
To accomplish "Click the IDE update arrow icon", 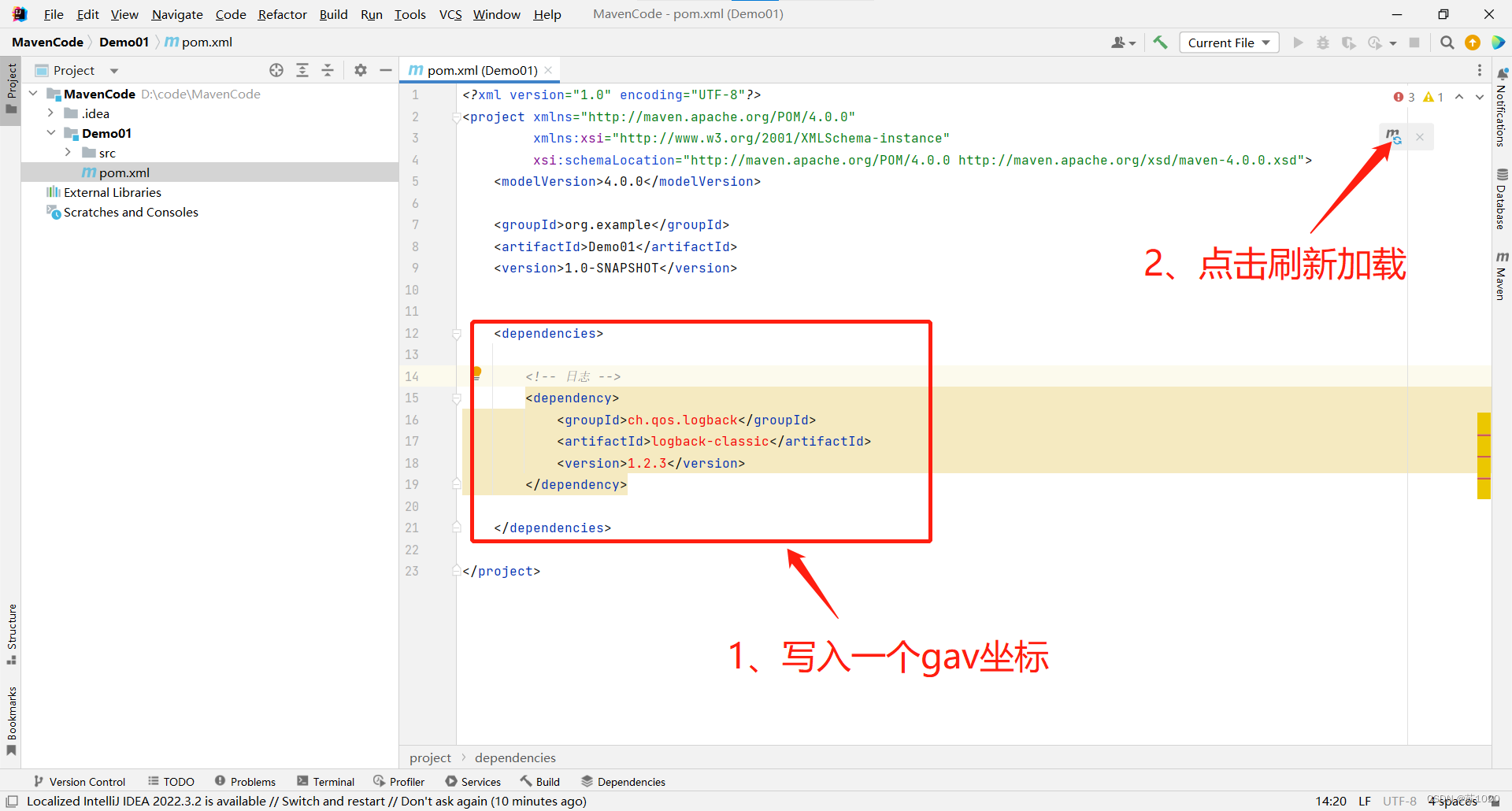I will pos(1473,43).
